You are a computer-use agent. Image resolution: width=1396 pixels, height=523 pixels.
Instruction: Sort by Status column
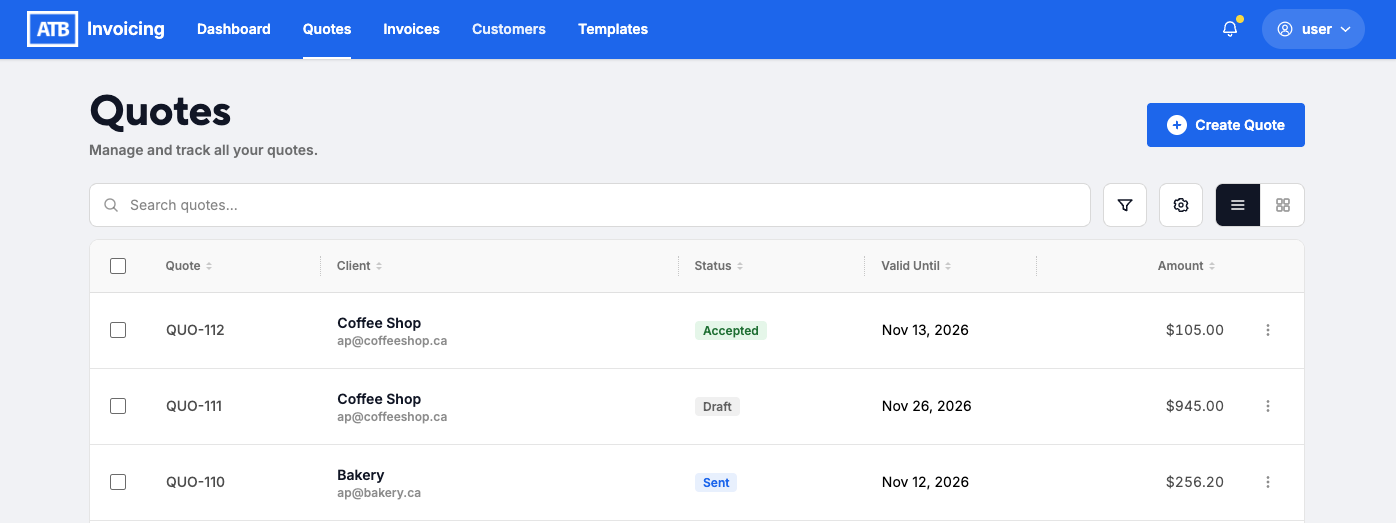[x=719, y=266]
